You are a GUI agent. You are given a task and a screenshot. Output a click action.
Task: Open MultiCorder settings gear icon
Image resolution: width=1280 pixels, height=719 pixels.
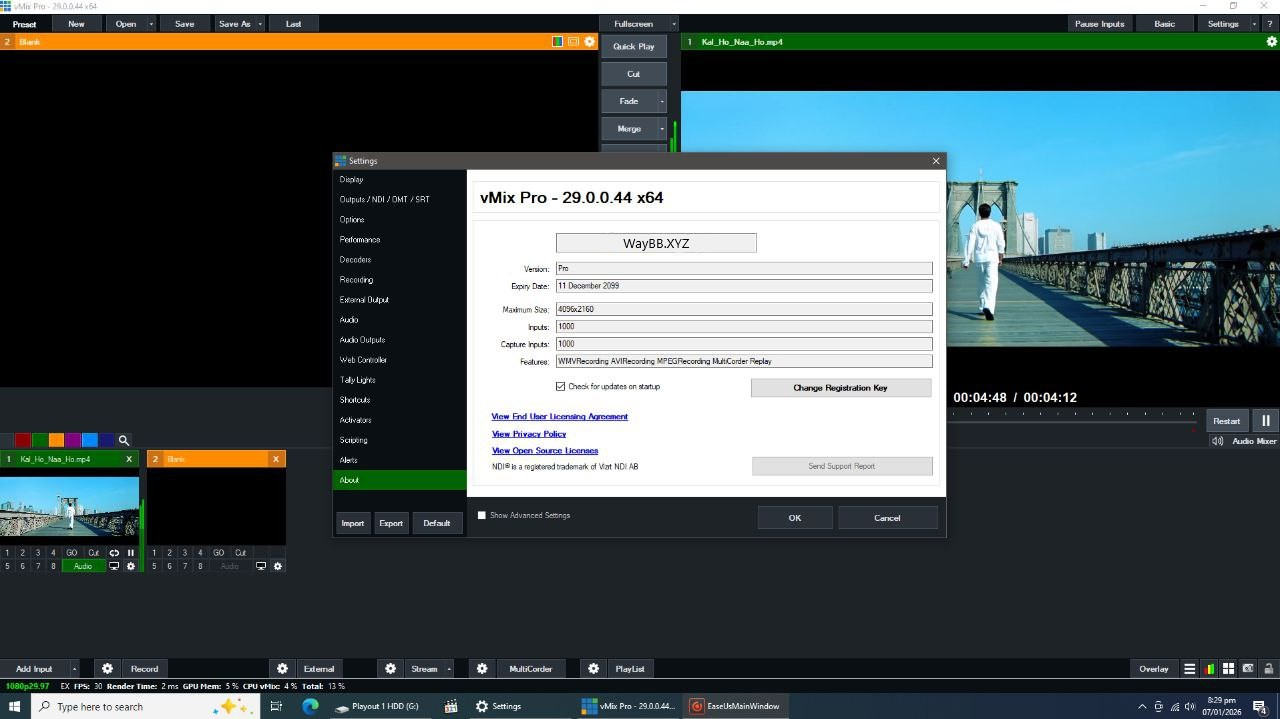[x=482, y=669]
